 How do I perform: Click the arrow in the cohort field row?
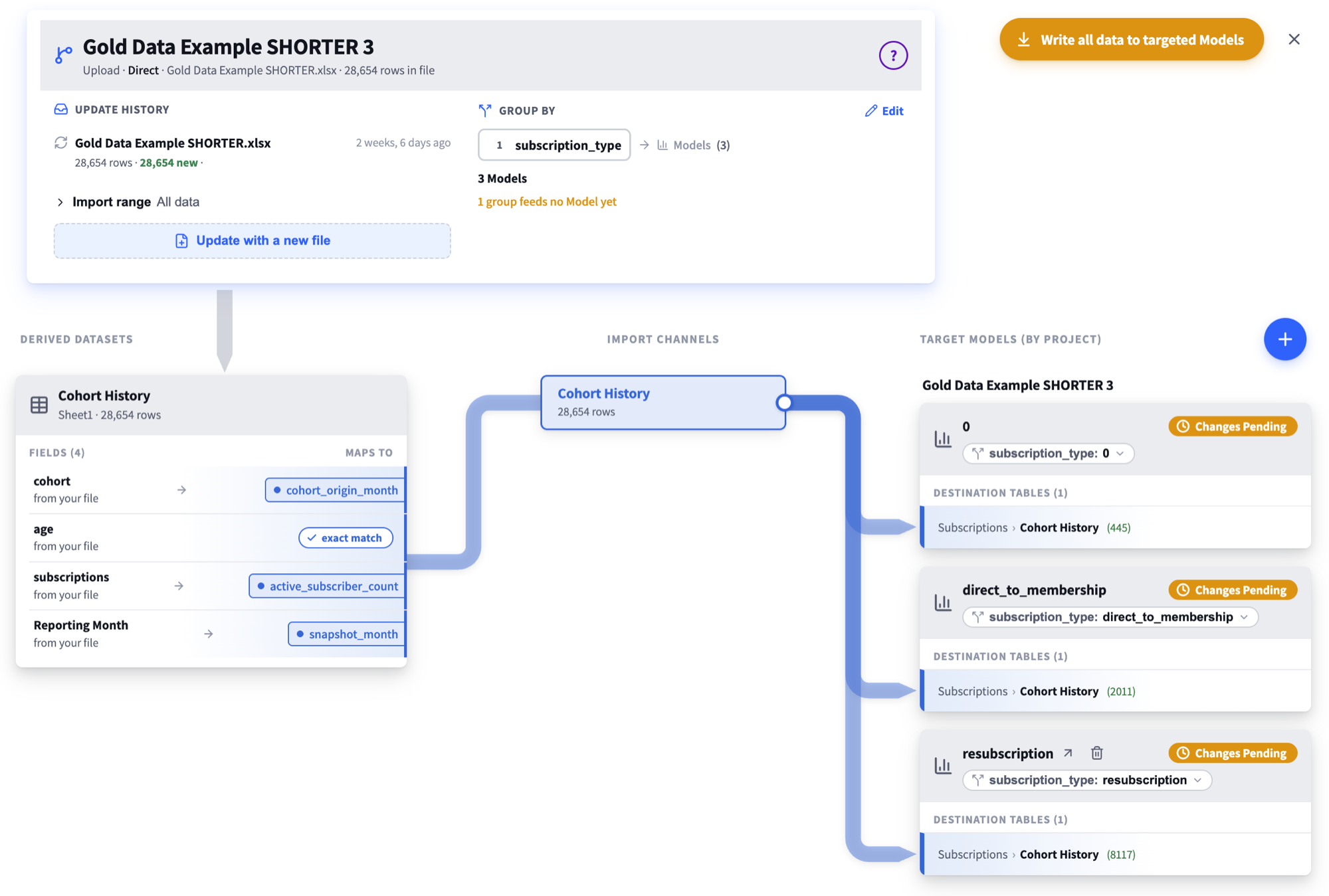coord(181,490)
